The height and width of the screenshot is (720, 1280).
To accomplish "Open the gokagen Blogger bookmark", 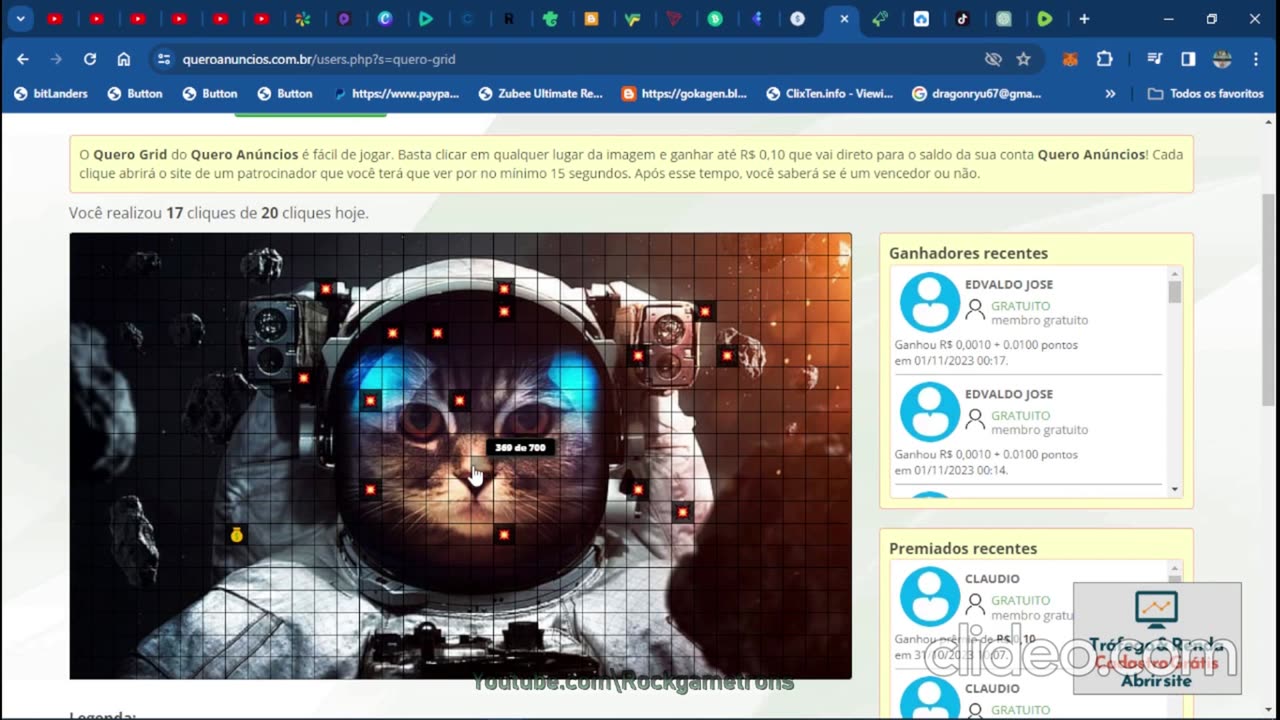I will [x=684, y=93].
